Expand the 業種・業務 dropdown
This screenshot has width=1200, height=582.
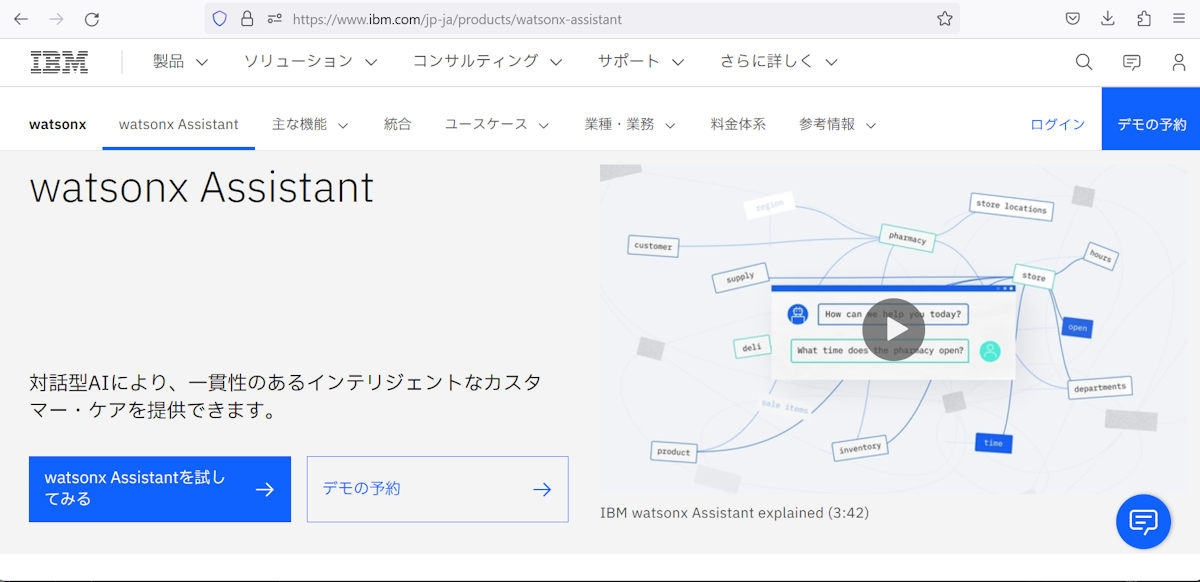[x=630, y=125]
